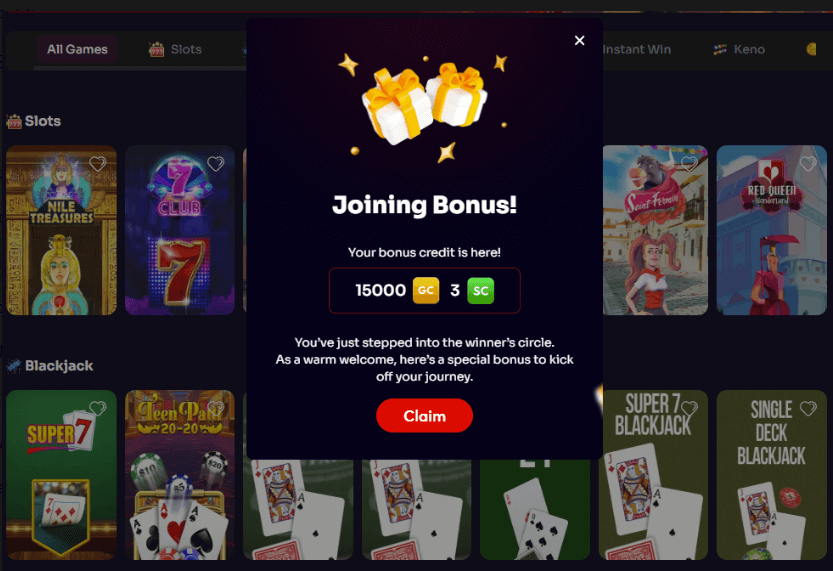Click the Slots section heading icon
The image size is (833, 571).
tap(14, 122)
